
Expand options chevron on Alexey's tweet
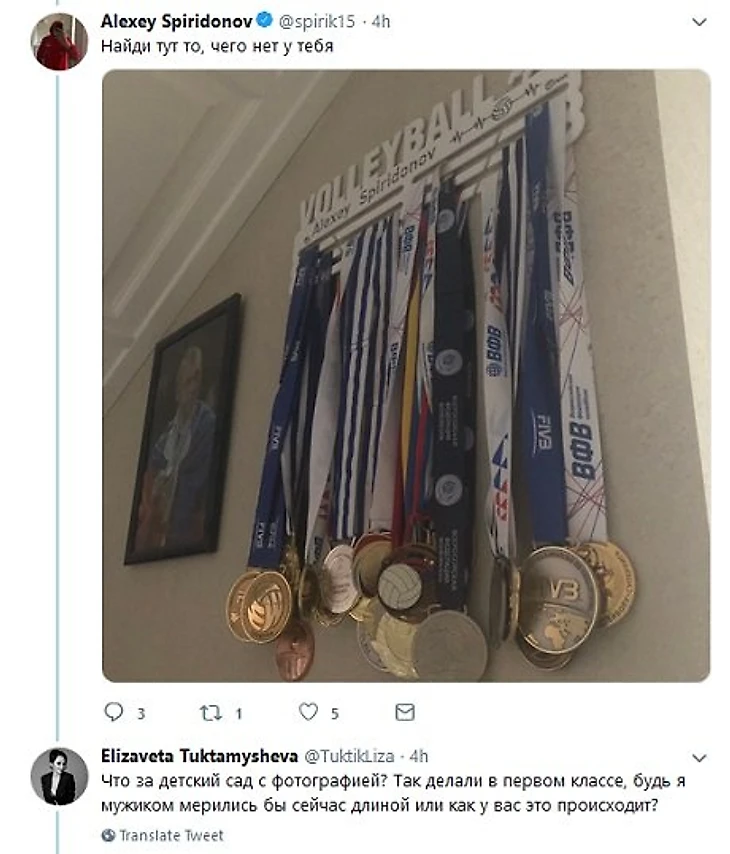[x=699, y=22]
